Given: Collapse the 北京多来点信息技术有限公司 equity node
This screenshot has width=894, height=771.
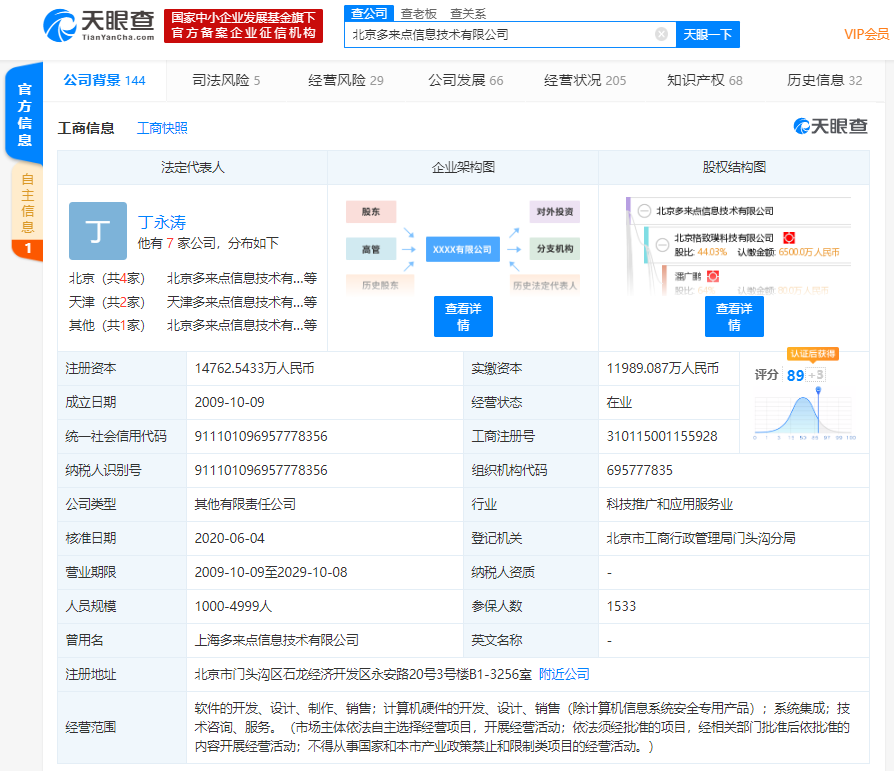Looking at the screenshot, I should [x=644, y=211].
